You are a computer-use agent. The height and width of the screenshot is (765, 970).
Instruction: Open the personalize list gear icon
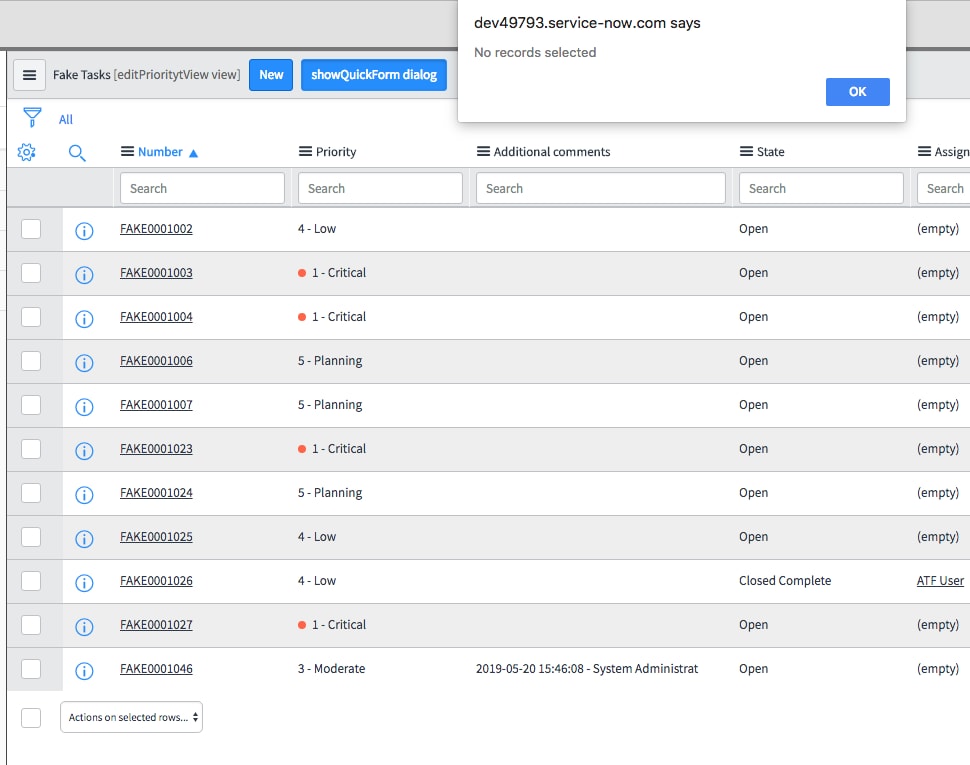click(27, 152)
